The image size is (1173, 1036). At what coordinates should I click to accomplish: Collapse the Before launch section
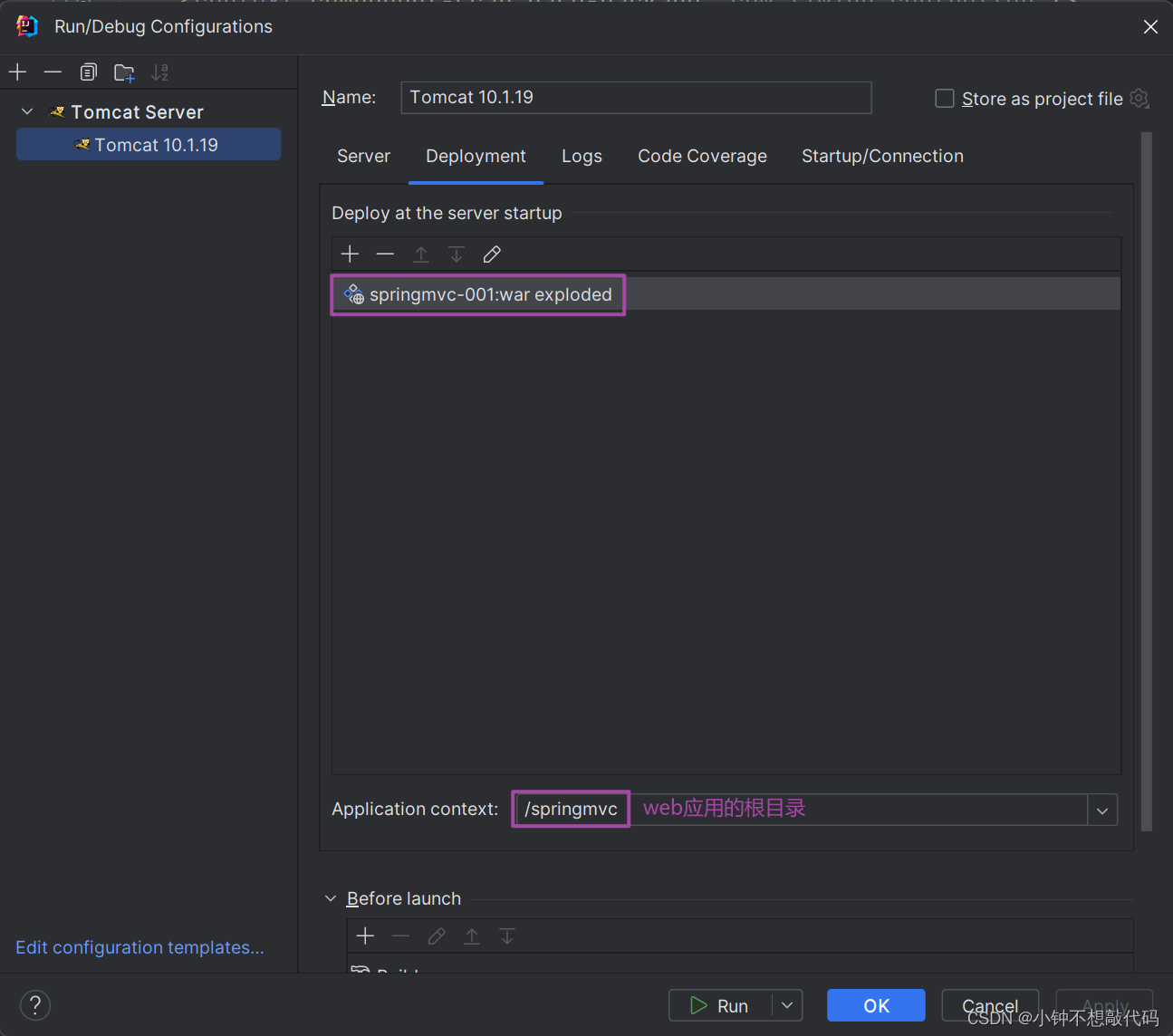point(331,898)
